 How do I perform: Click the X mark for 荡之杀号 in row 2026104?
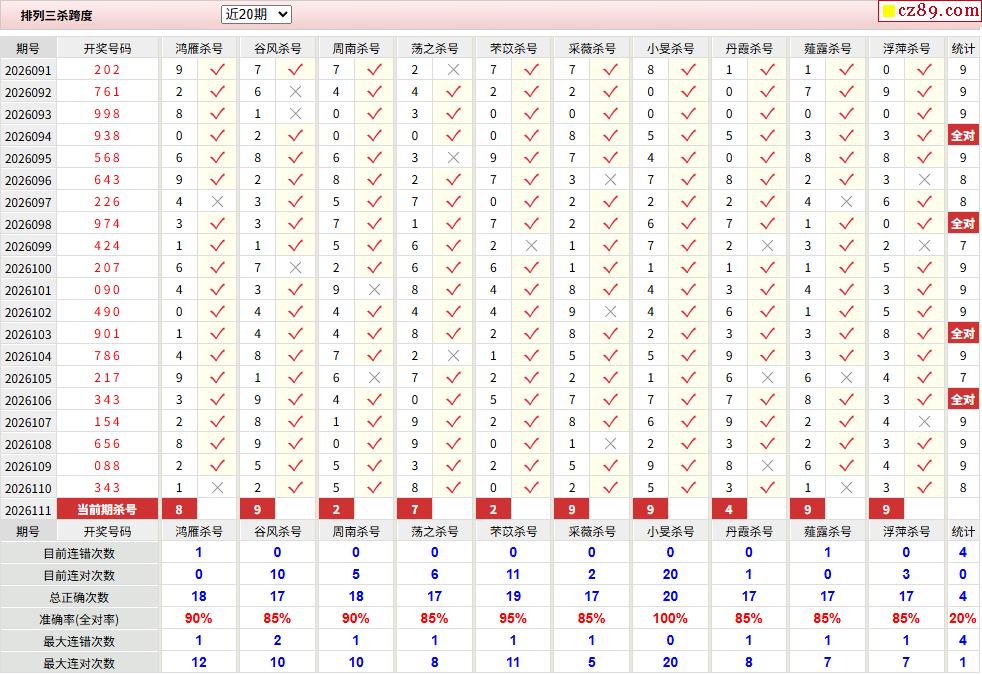[x=453, y=356]
